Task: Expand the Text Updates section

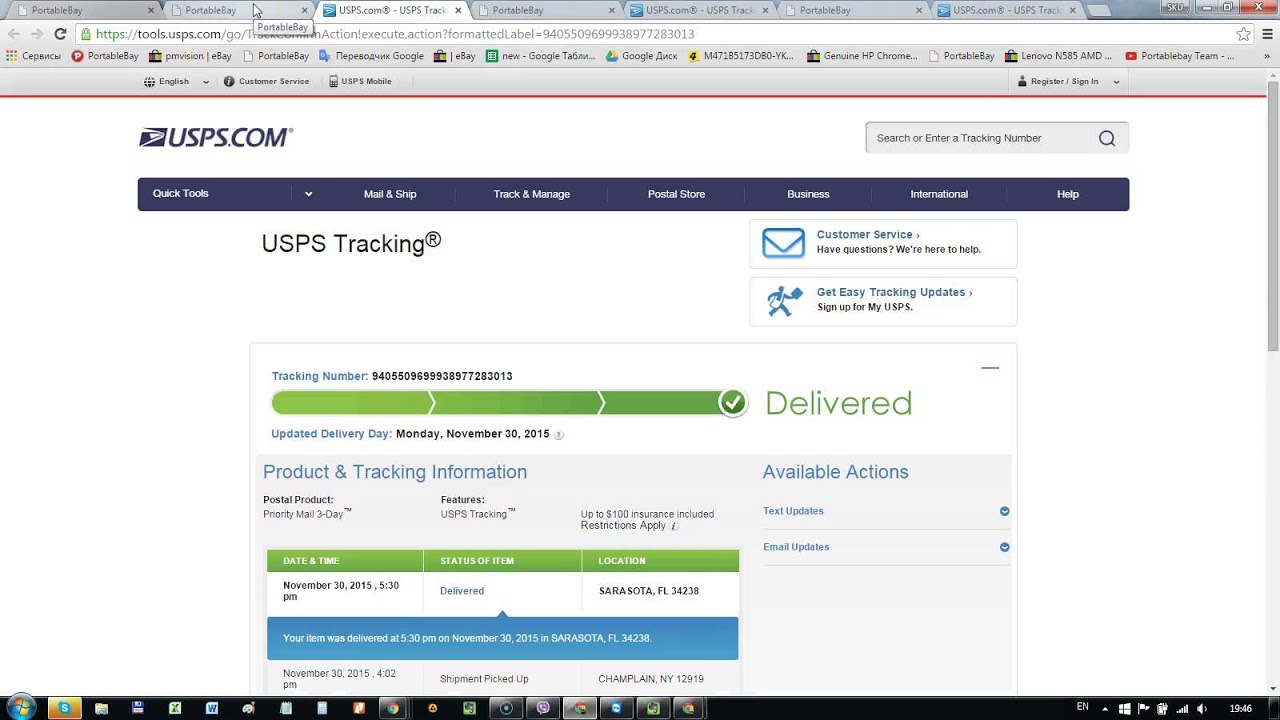Action: pyautogui.click(x=1005, y=512)
